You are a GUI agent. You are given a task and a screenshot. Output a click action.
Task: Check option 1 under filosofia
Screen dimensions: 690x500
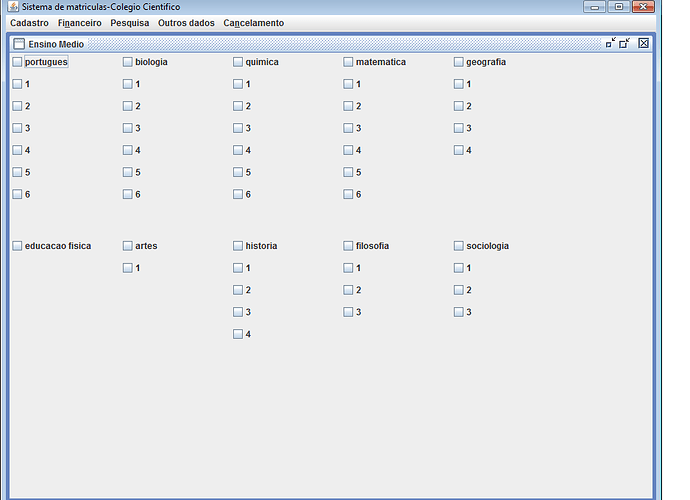352,268
